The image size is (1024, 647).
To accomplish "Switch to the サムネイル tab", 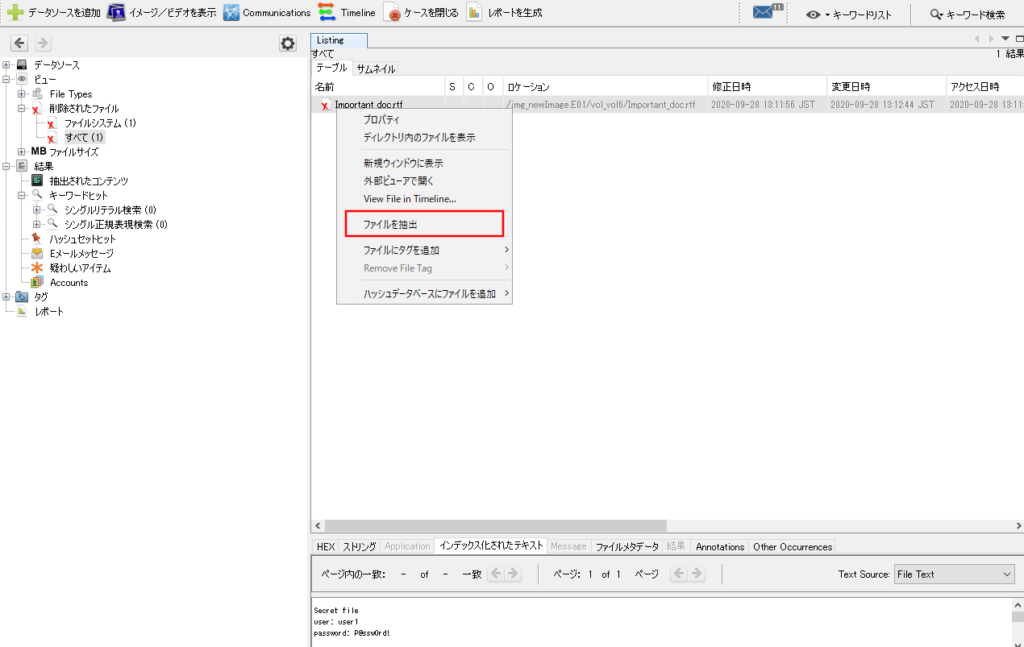I will pos(376,69).
